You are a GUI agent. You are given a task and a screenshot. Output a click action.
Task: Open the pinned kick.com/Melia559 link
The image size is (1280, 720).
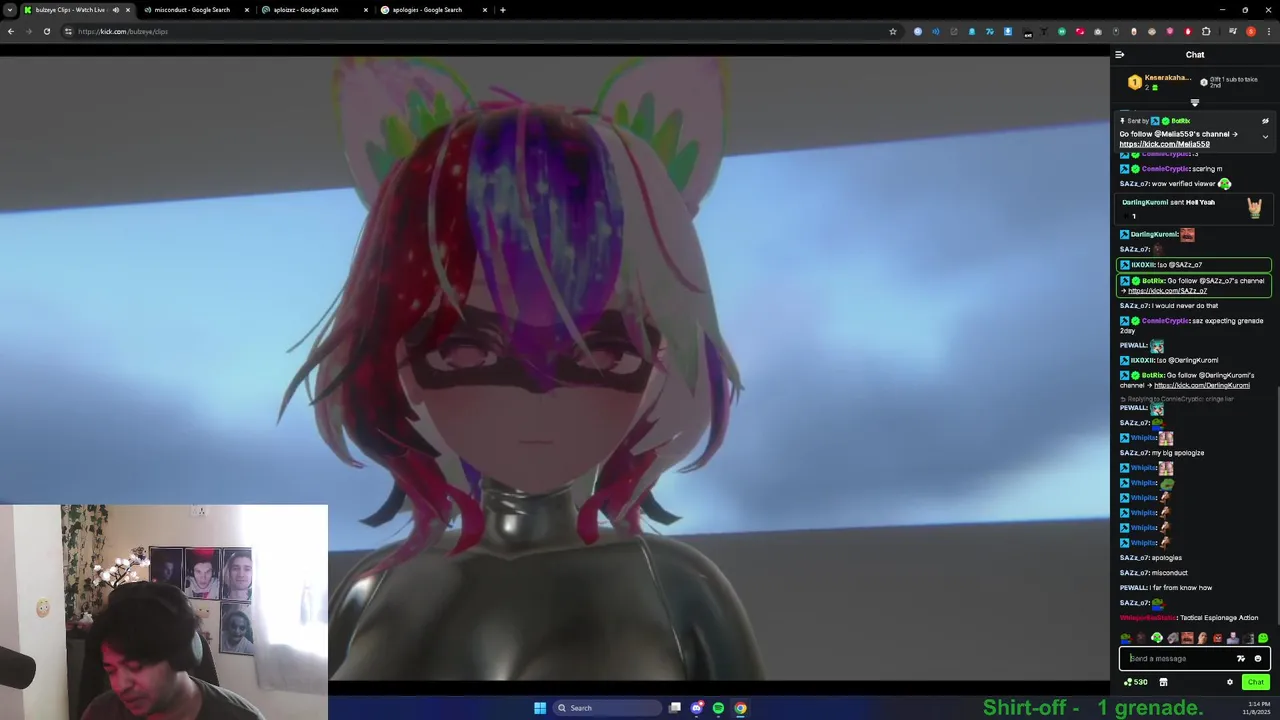[x=1164, y=144]
